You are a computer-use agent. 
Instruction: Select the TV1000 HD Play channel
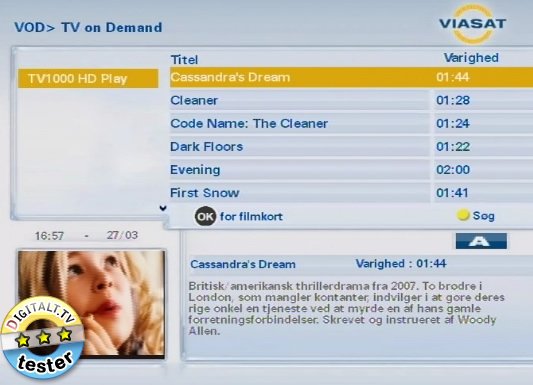coord(88,78)
